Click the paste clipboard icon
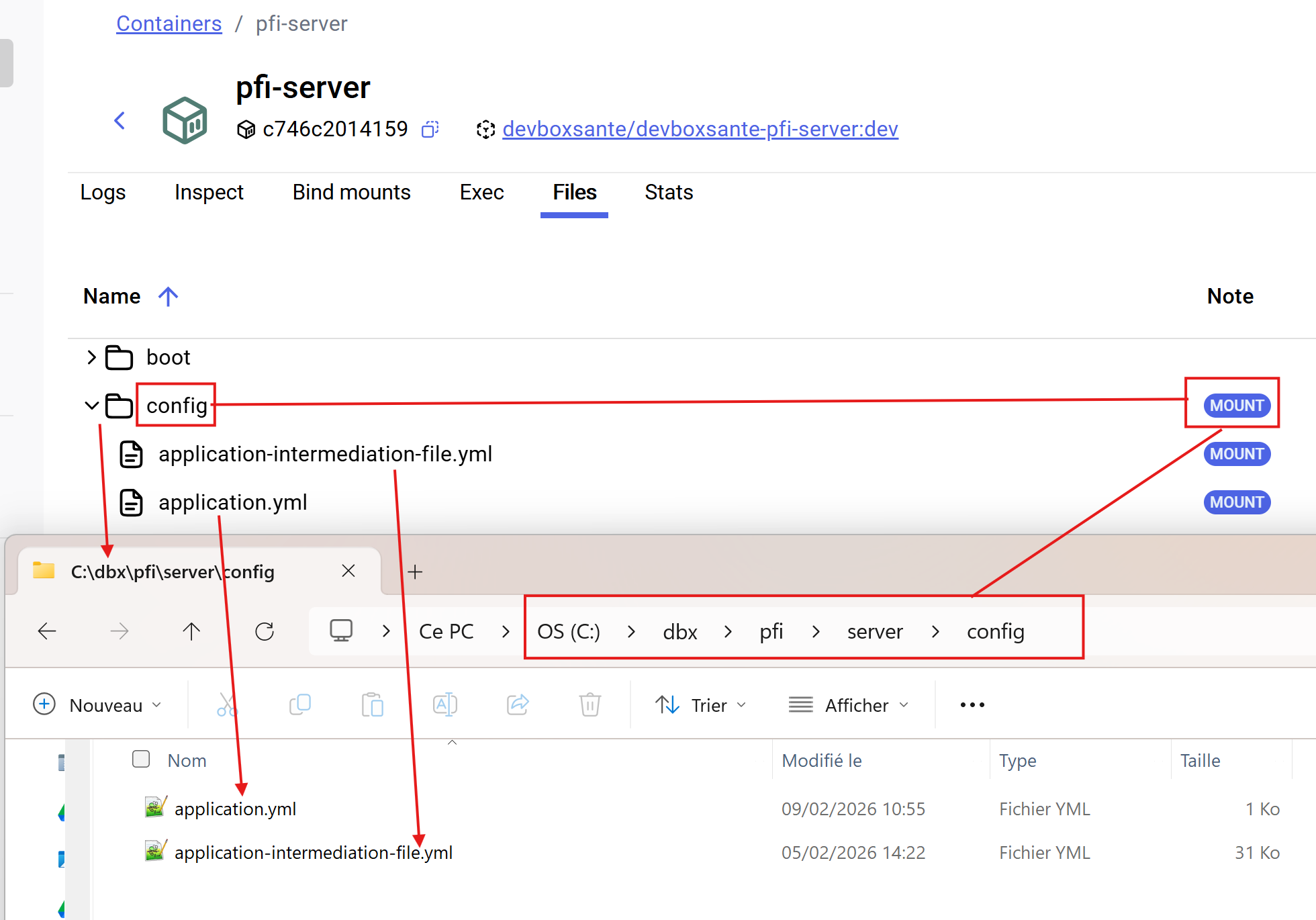1316x920 pixels. [x=372, y=705]
